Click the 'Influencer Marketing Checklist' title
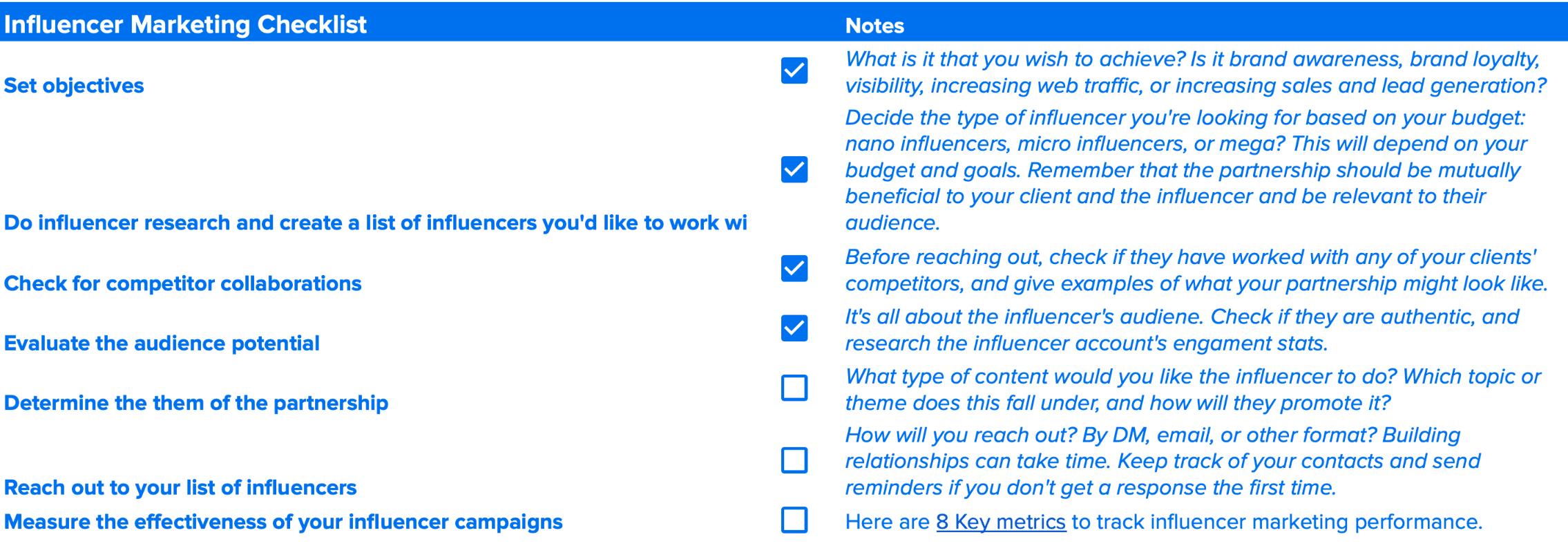1568x546 pixels. pyautogui.click(x=185, y=24)
